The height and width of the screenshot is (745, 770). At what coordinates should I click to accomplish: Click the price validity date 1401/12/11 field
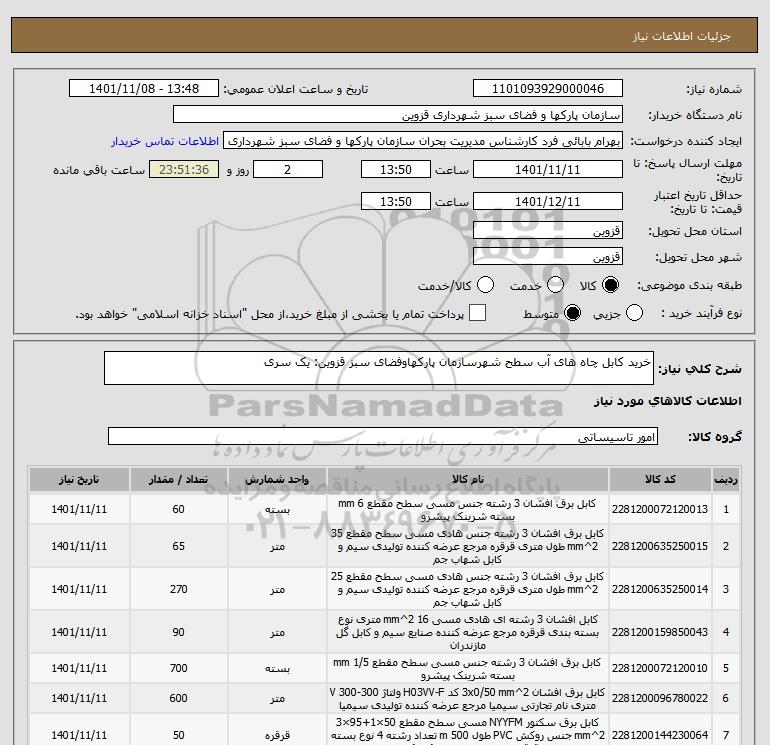tap(548, 202)
